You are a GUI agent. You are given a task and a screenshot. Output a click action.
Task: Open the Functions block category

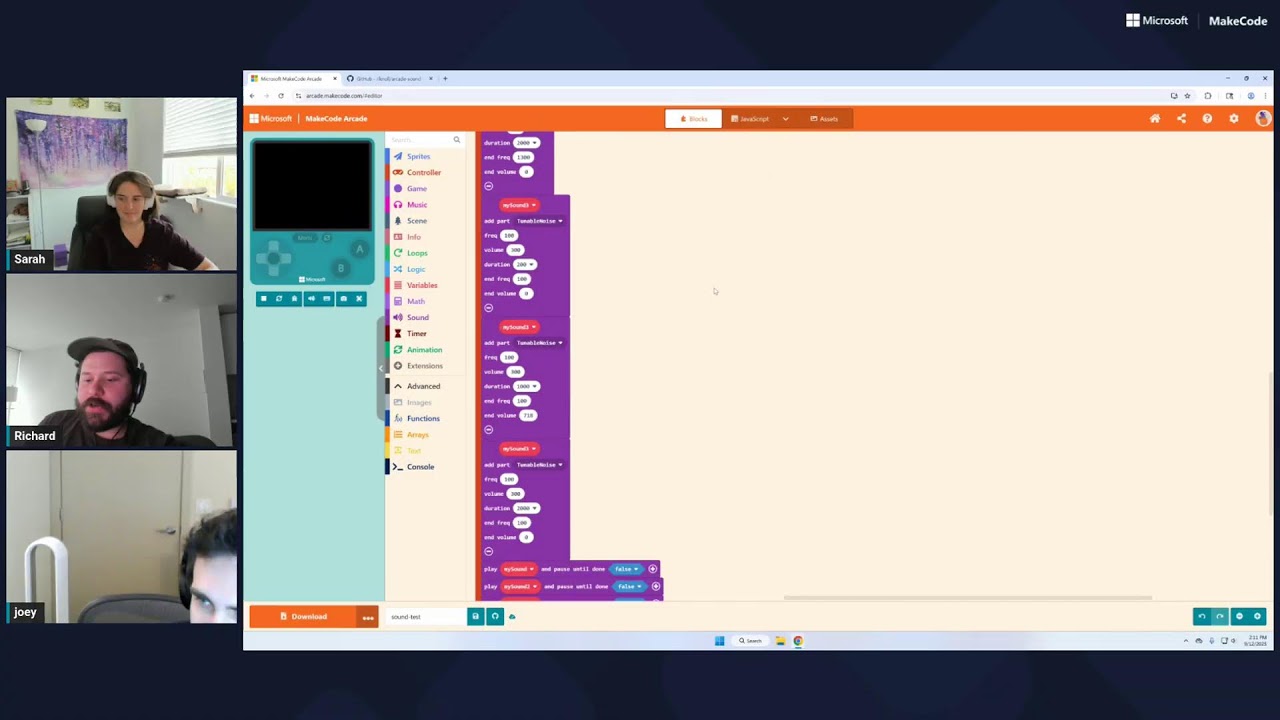[422, 418]
